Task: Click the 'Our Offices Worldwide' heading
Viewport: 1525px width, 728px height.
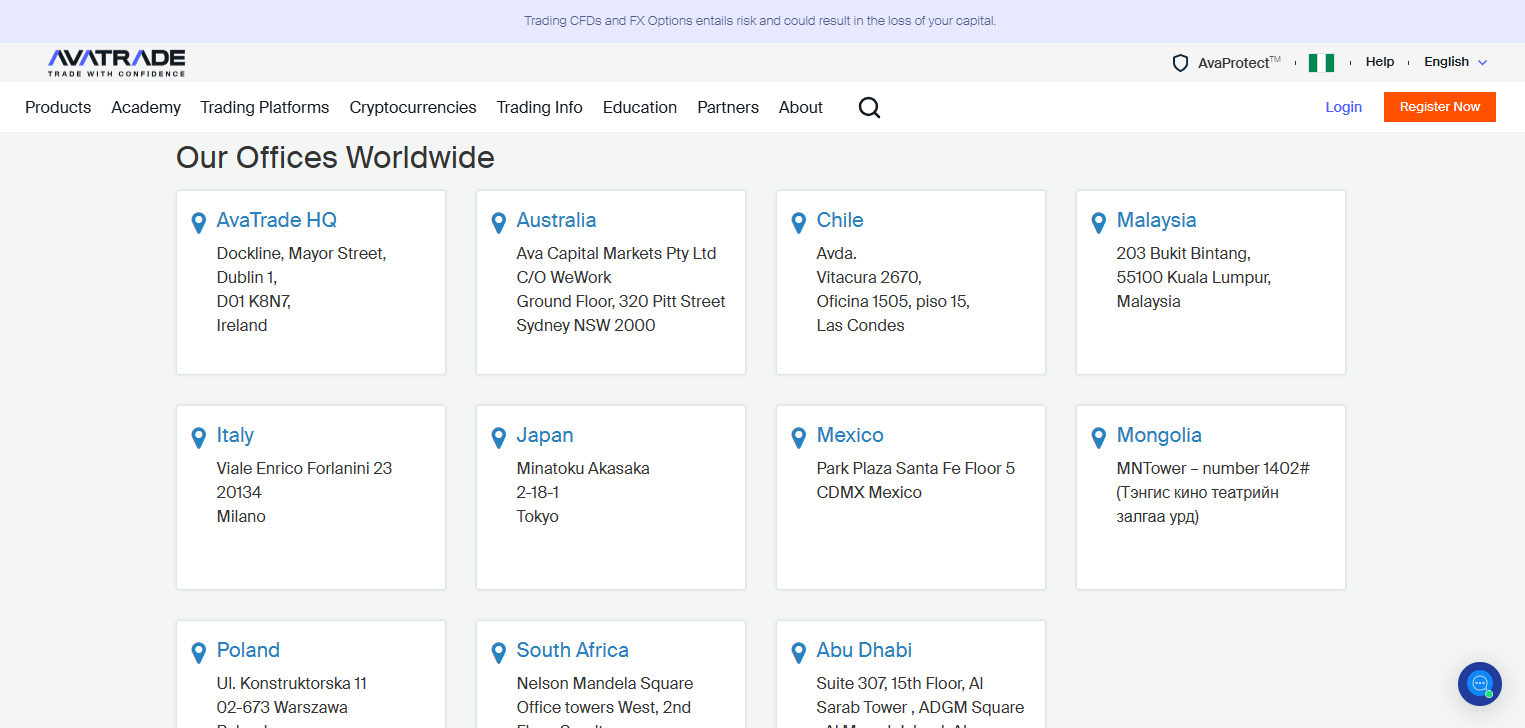Action: (x=335, y=158)
